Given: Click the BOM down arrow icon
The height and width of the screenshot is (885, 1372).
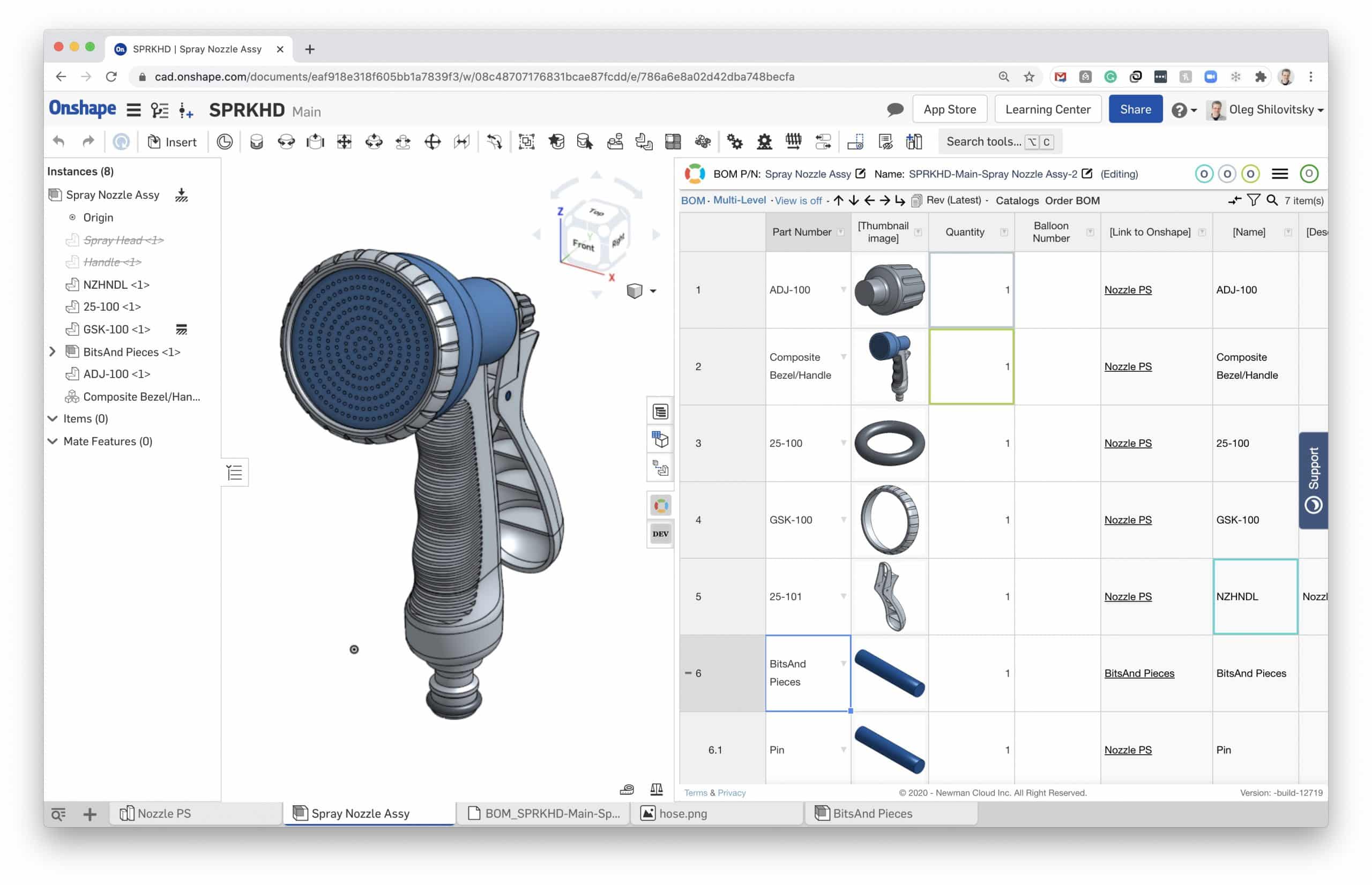Looking at the screenshot, I should coord(854,200).
